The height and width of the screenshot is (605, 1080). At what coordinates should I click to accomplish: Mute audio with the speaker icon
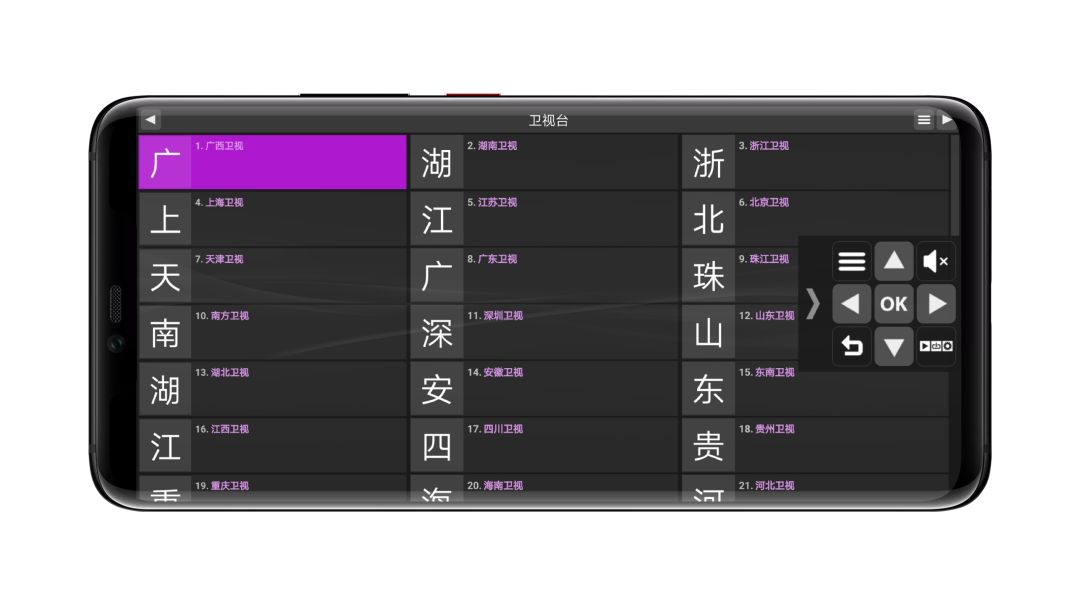pyautogui.click(x=936, y=261)
